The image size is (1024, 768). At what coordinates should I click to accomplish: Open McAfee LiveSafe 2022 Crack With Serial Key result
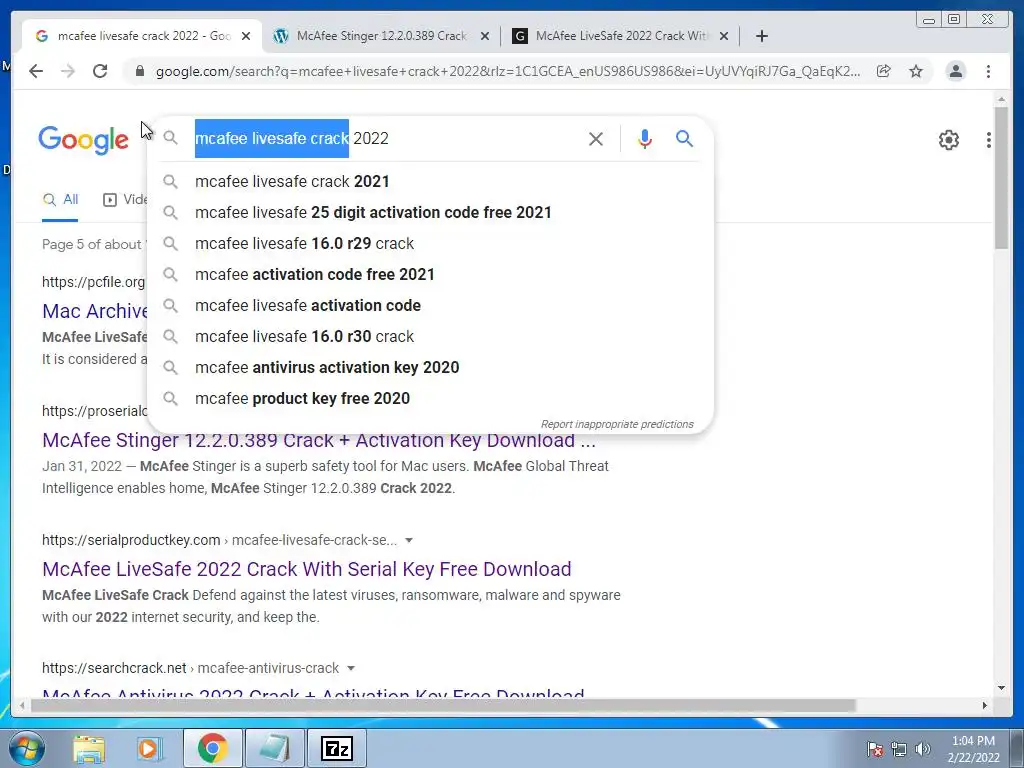pyautogui.click(x=306, y=569)
